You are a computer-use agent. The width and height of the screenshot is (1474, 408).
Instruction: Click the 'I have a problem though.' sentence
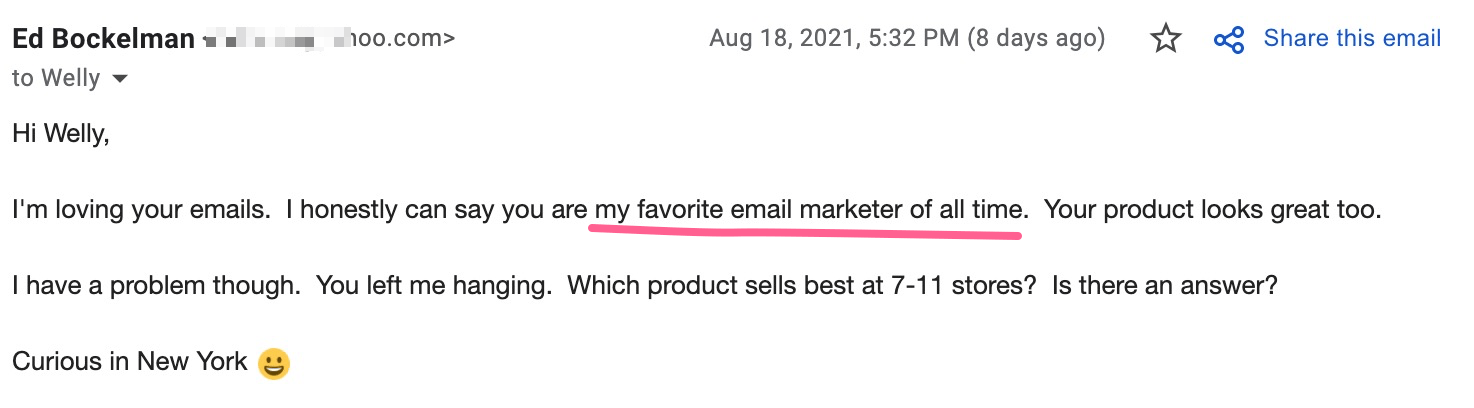(156, 285)
